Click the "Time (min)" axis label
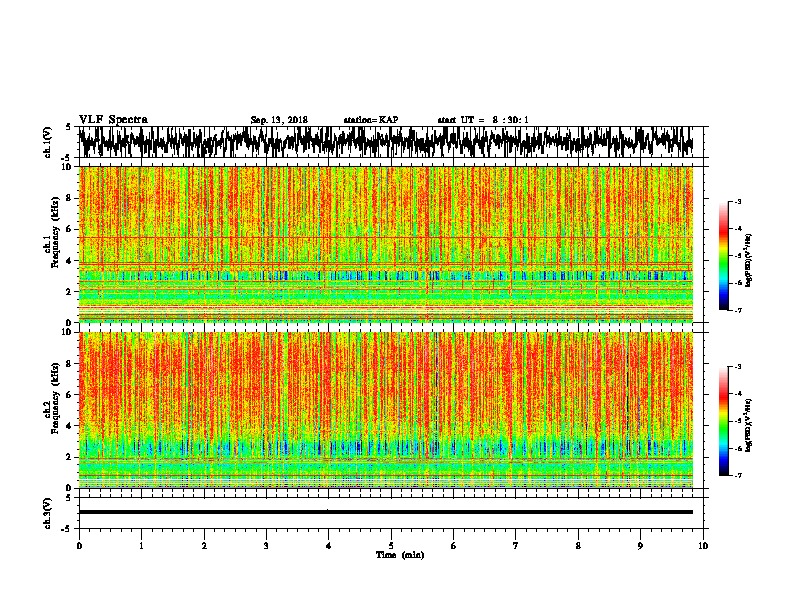The width and height of the screenshot is (792, 612). 400,555
